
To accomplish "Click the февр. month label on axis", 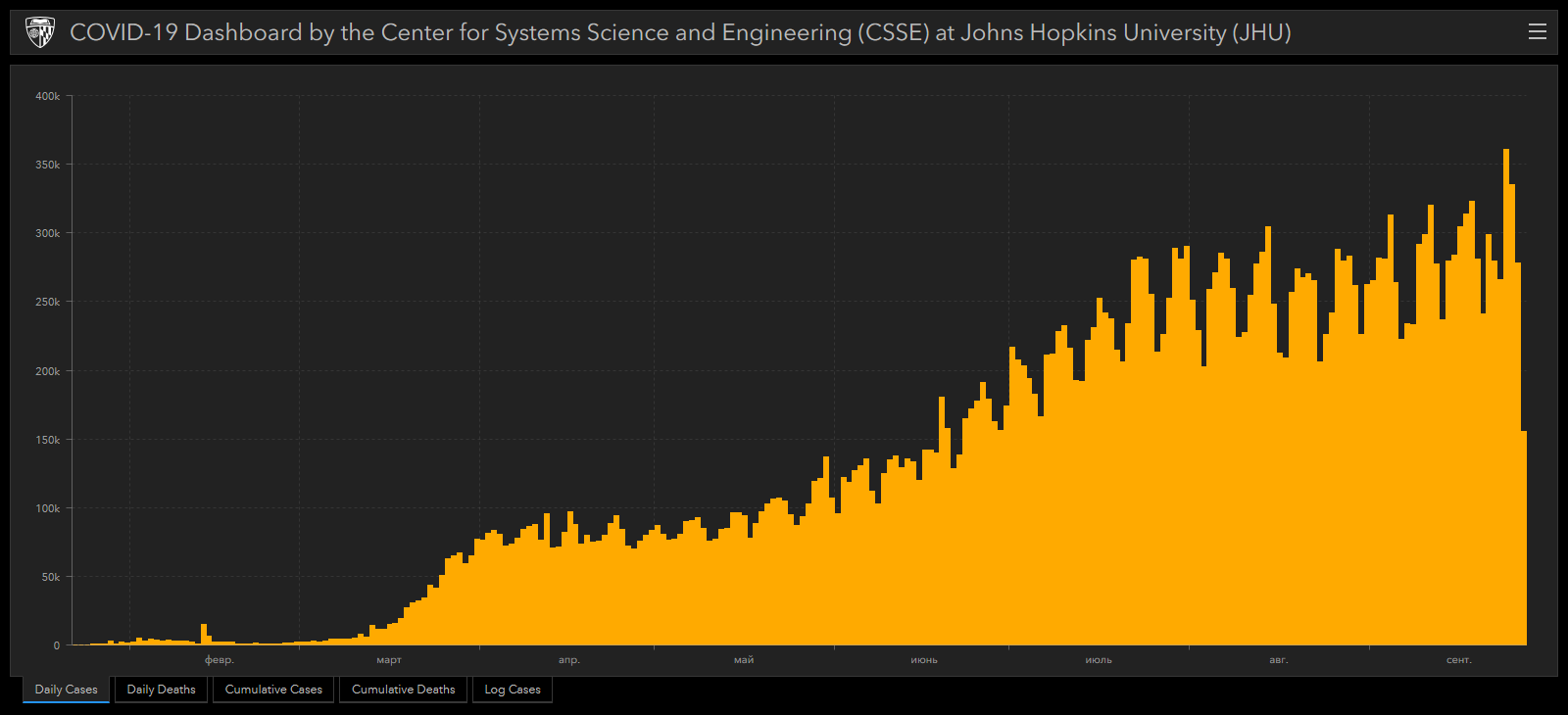I will click(x=220, y=660).
